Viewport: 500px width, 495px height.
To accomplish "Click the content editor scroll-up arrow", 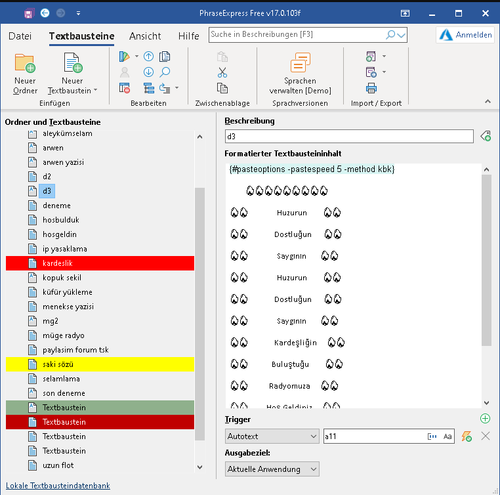I will point(486,169).
